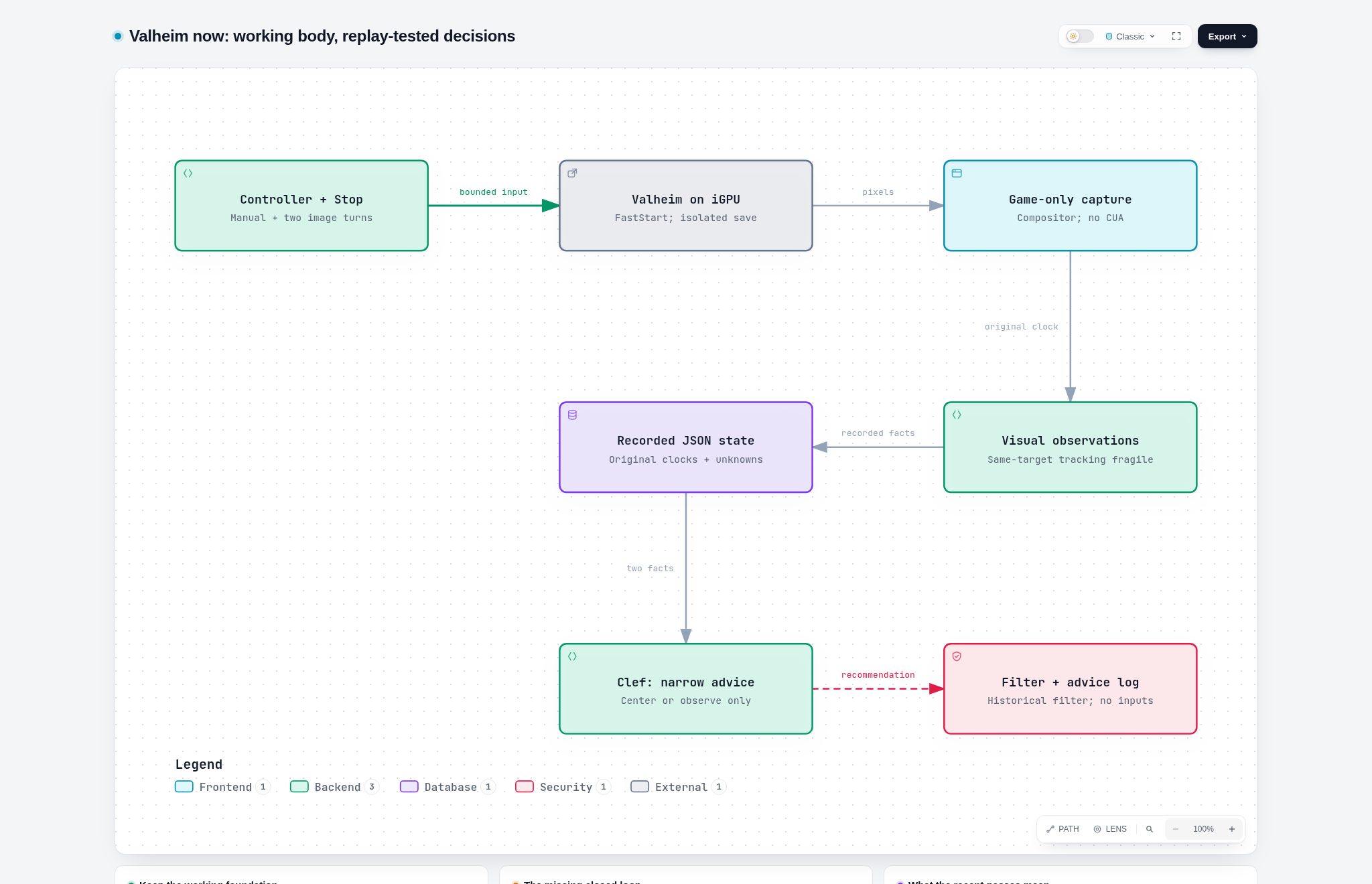
Task: Click the 'pixels' edge label
Action: 878,192
